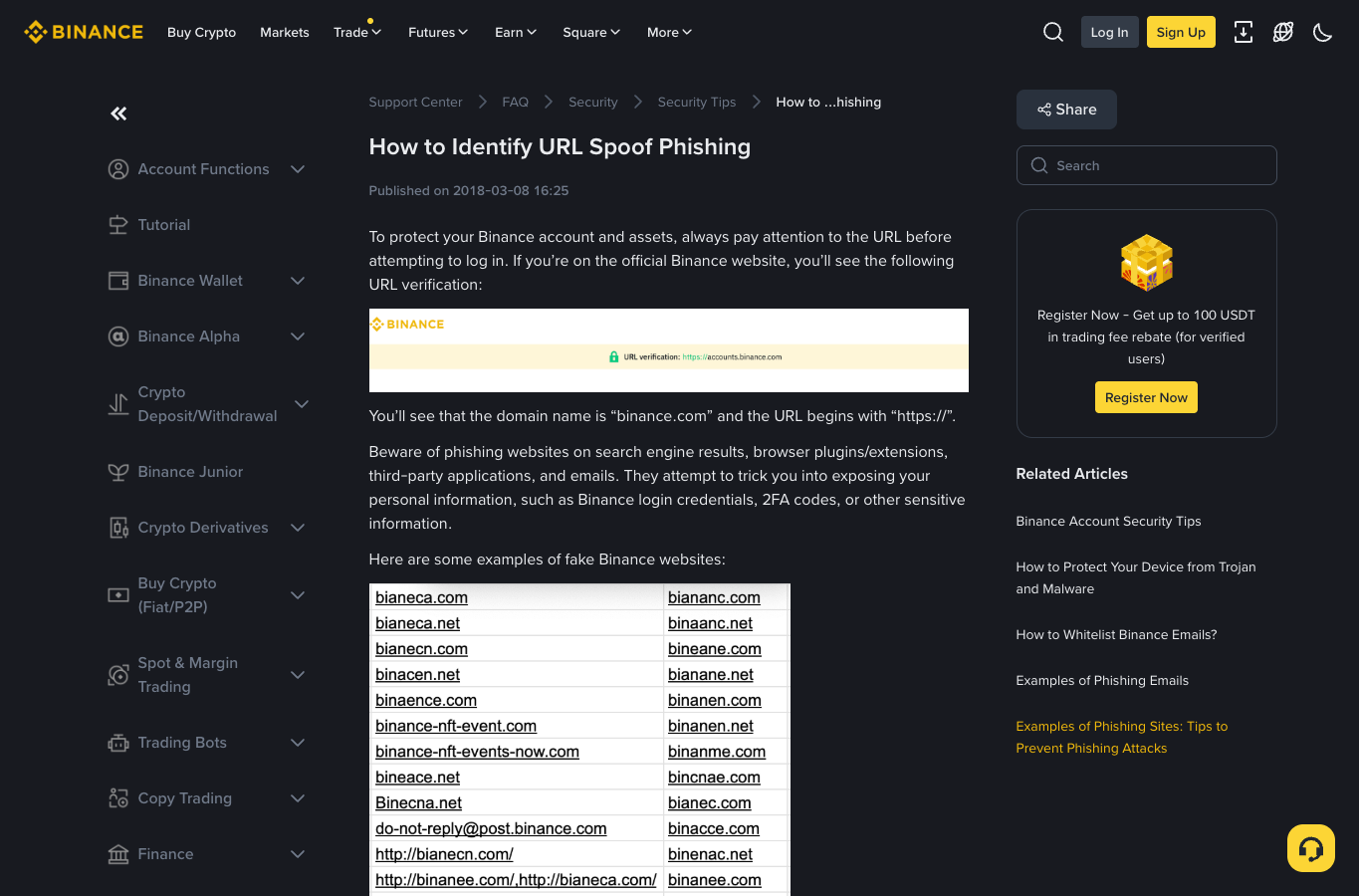Screen dimensions: 1359x896
Task: Click the Binance Alpha icon
Action: pos(118,336)
